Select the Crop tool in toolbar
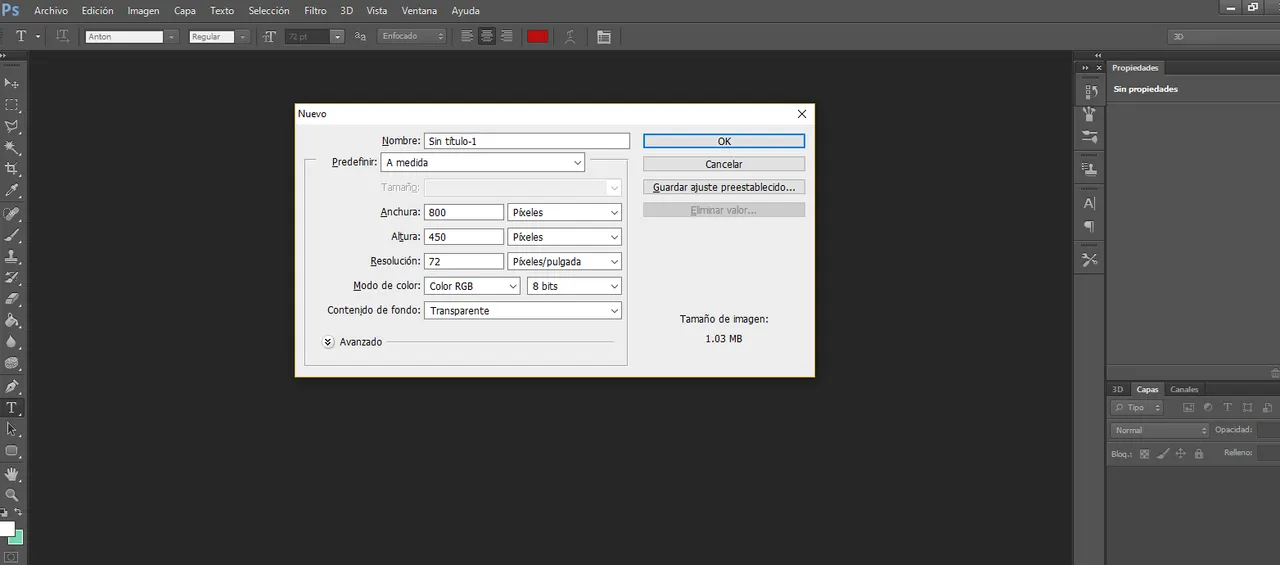1280x565 pixels. (12, 169)
